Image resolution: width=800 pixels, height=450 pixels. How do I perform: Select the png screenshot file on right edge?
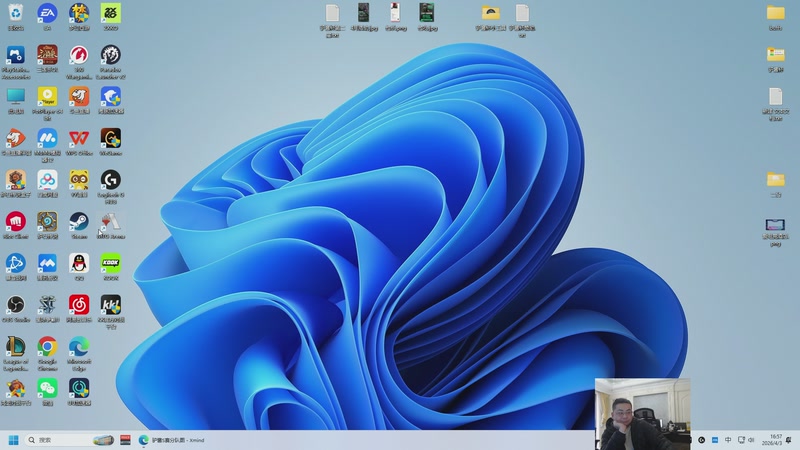pos(775,225)
